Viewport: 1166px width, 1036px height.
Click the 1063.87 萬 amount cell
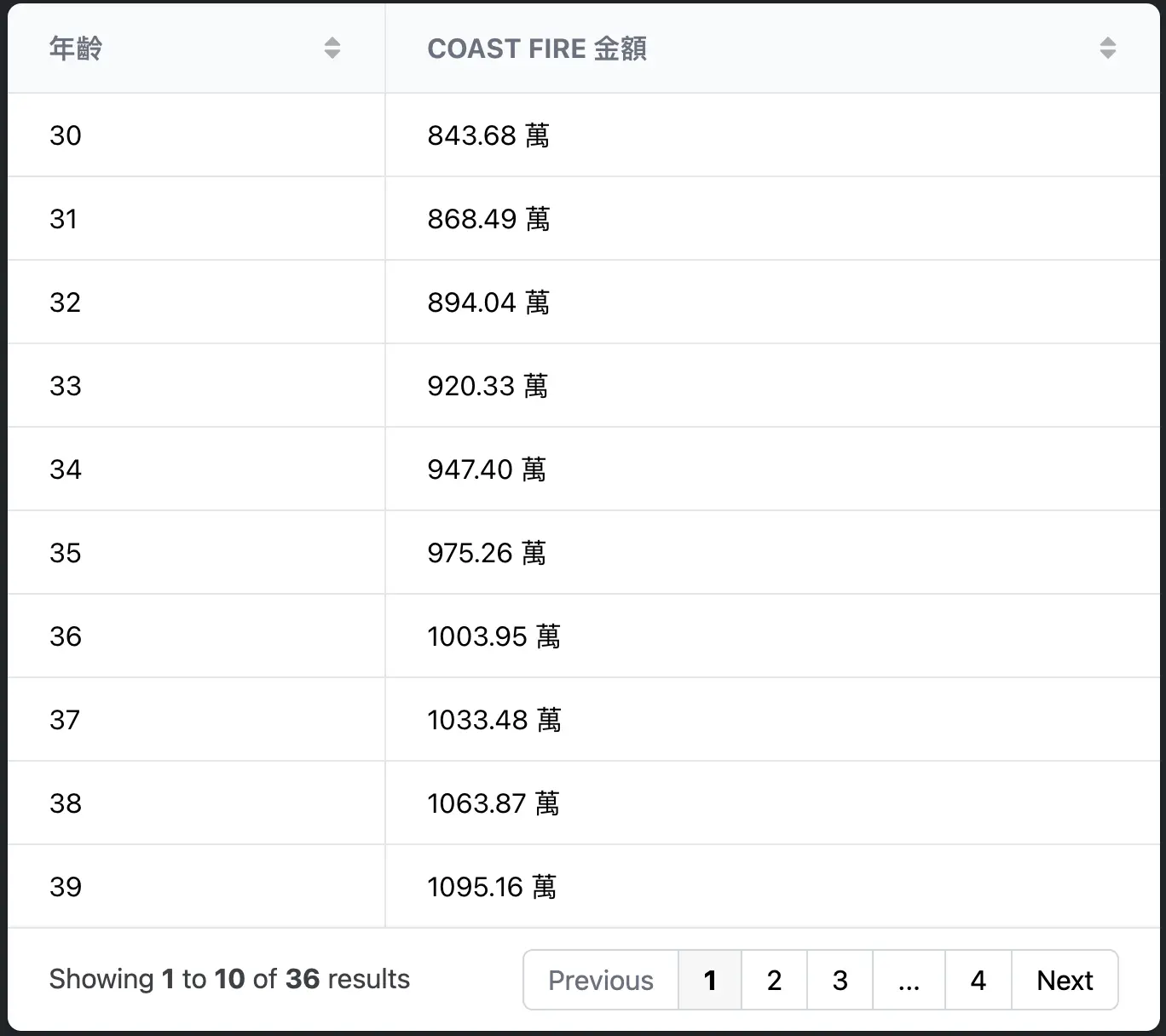(493, 803)
